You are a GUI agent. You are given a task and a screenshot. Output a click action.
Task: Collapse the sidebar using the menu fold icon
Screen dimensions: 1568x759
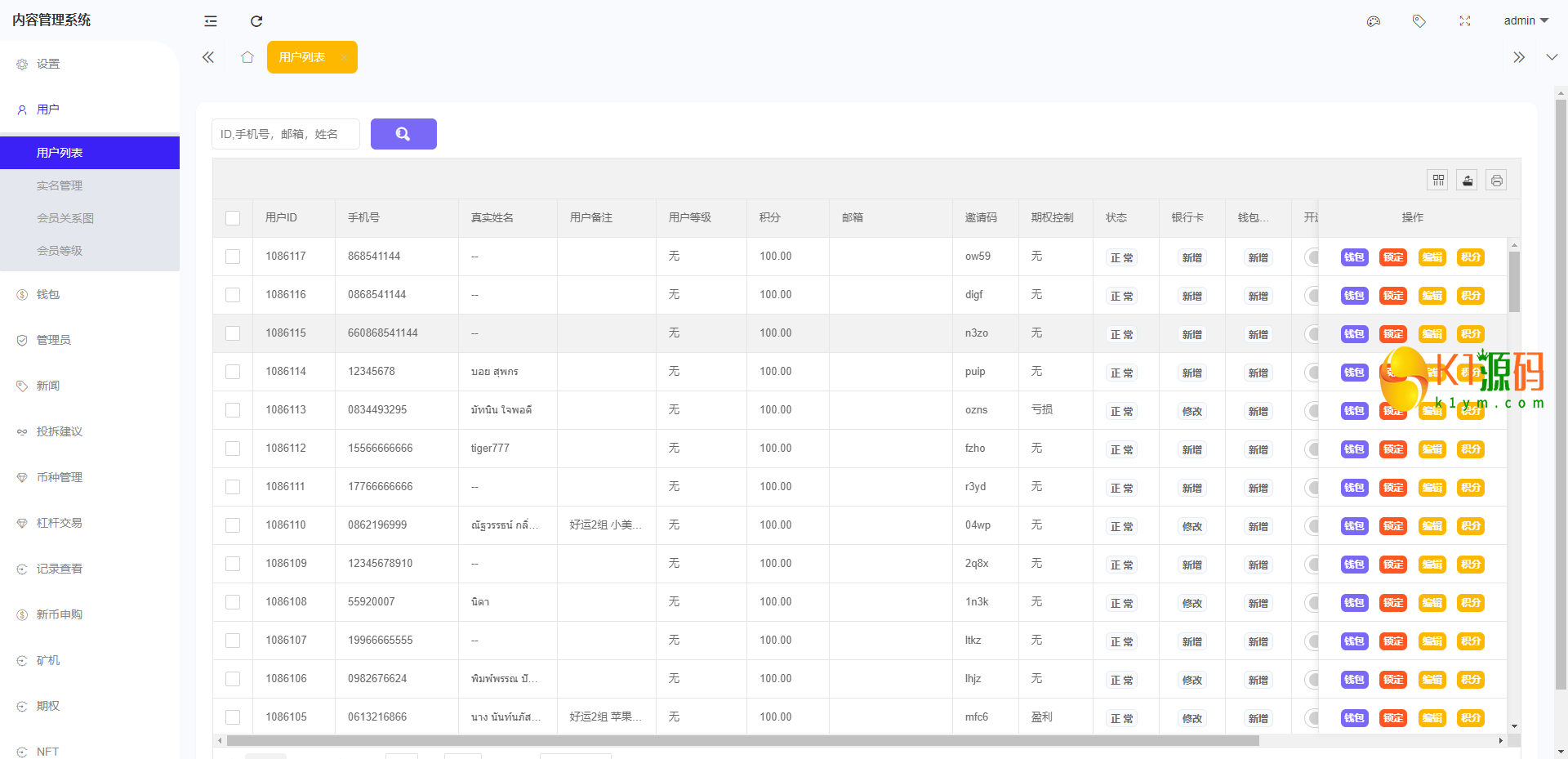point(211,21)
